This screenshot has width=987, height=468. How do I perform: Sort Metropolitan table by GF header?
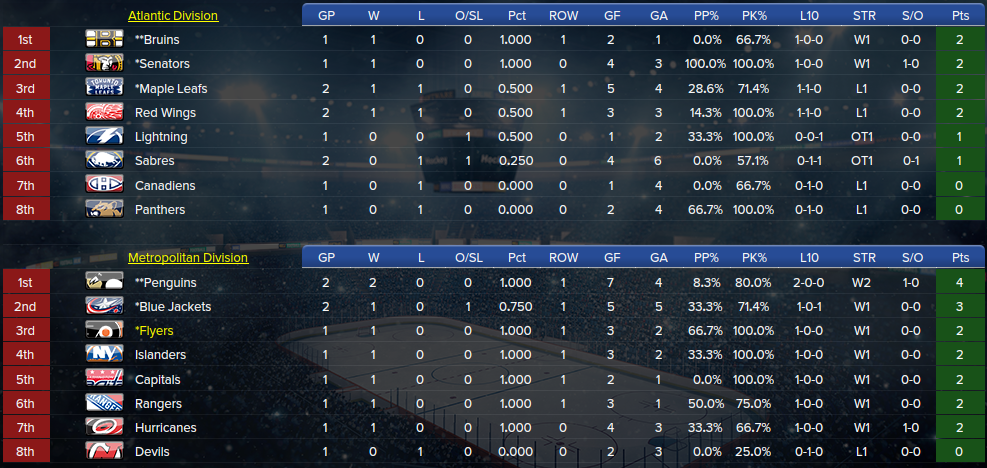click(612, 258)
